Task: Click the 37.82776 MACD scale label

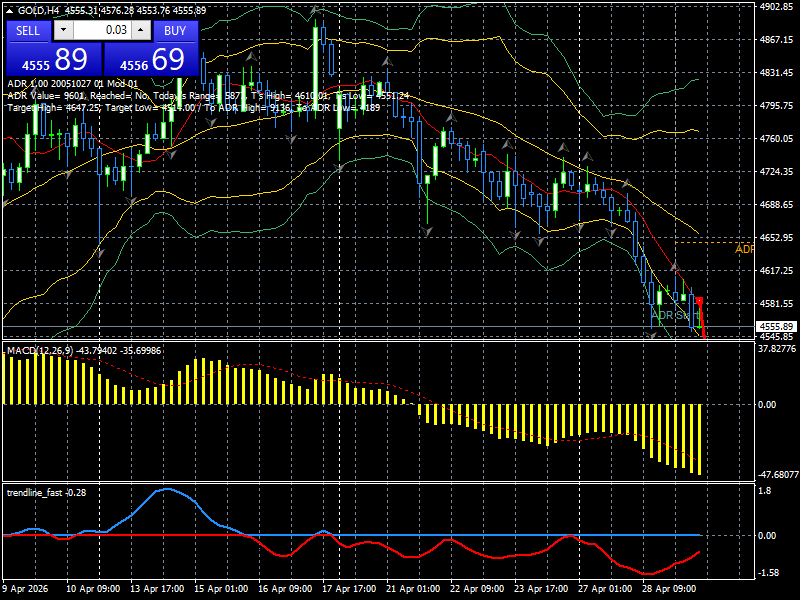Action: [777, 349]
